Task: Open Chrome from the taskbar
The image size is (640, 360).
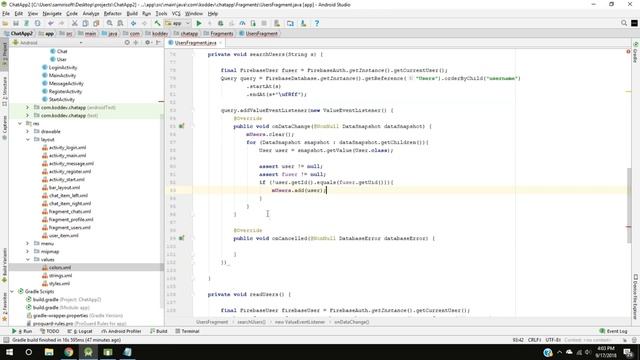Action: pos(68,352)
